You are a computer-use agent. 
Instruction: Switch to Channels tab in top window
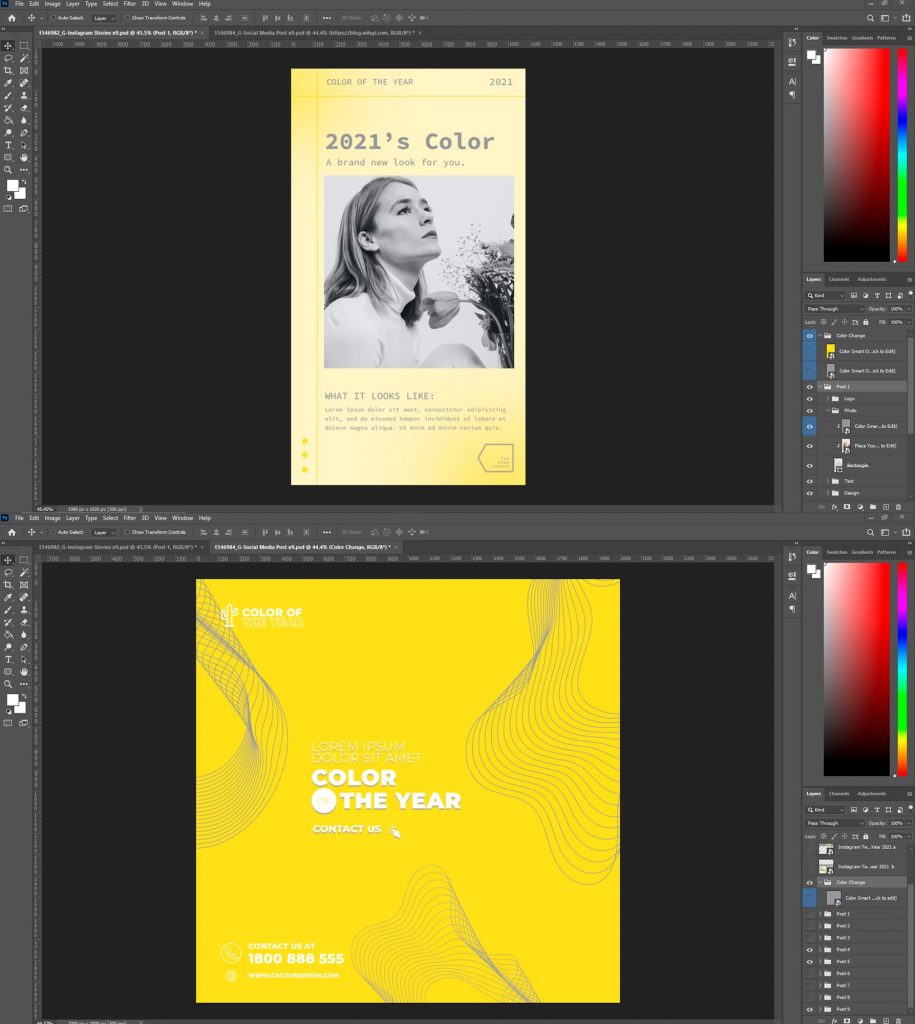pos(839,280)
